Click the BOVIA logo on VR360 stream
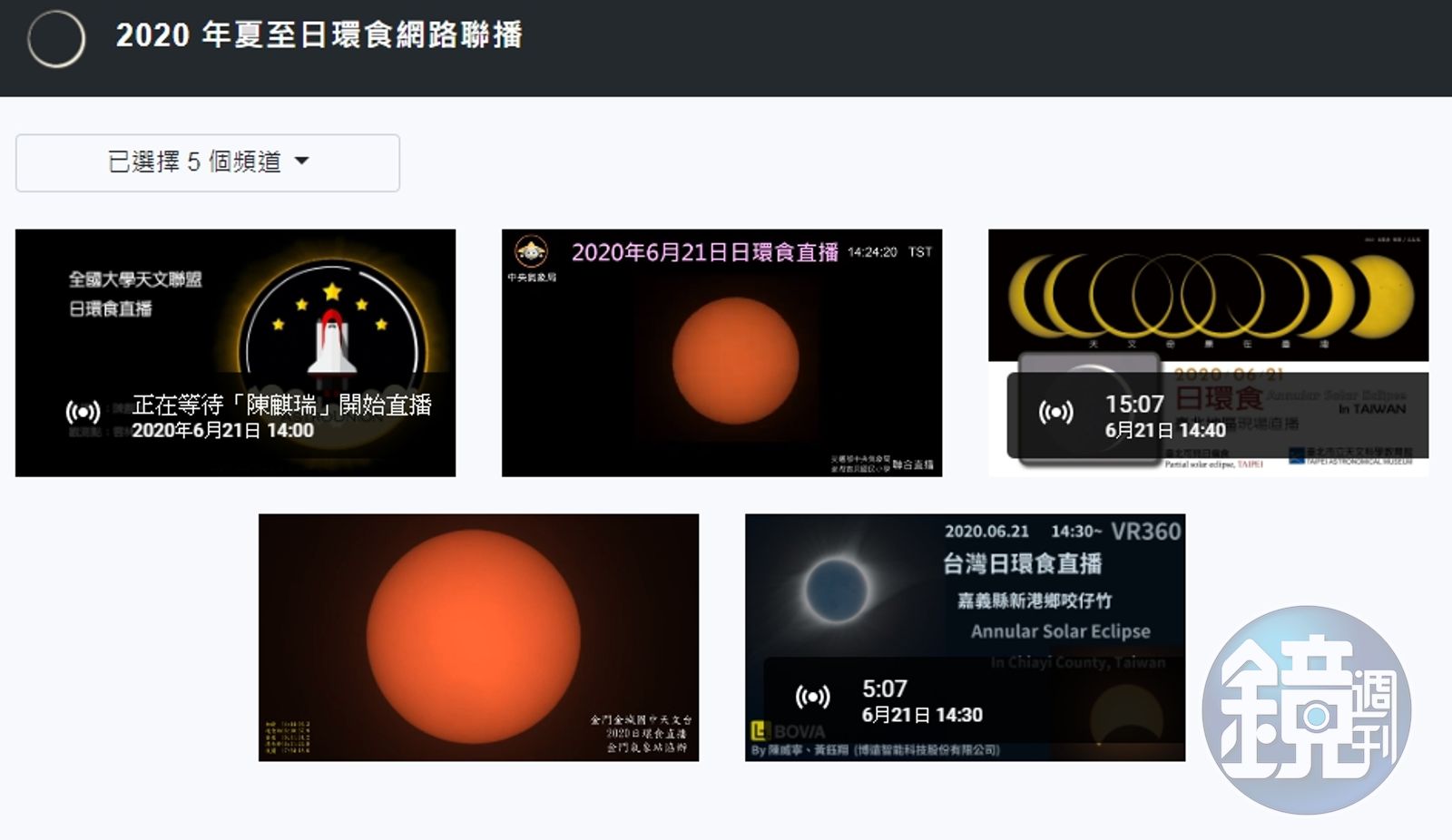 click(x=788, y=730)
